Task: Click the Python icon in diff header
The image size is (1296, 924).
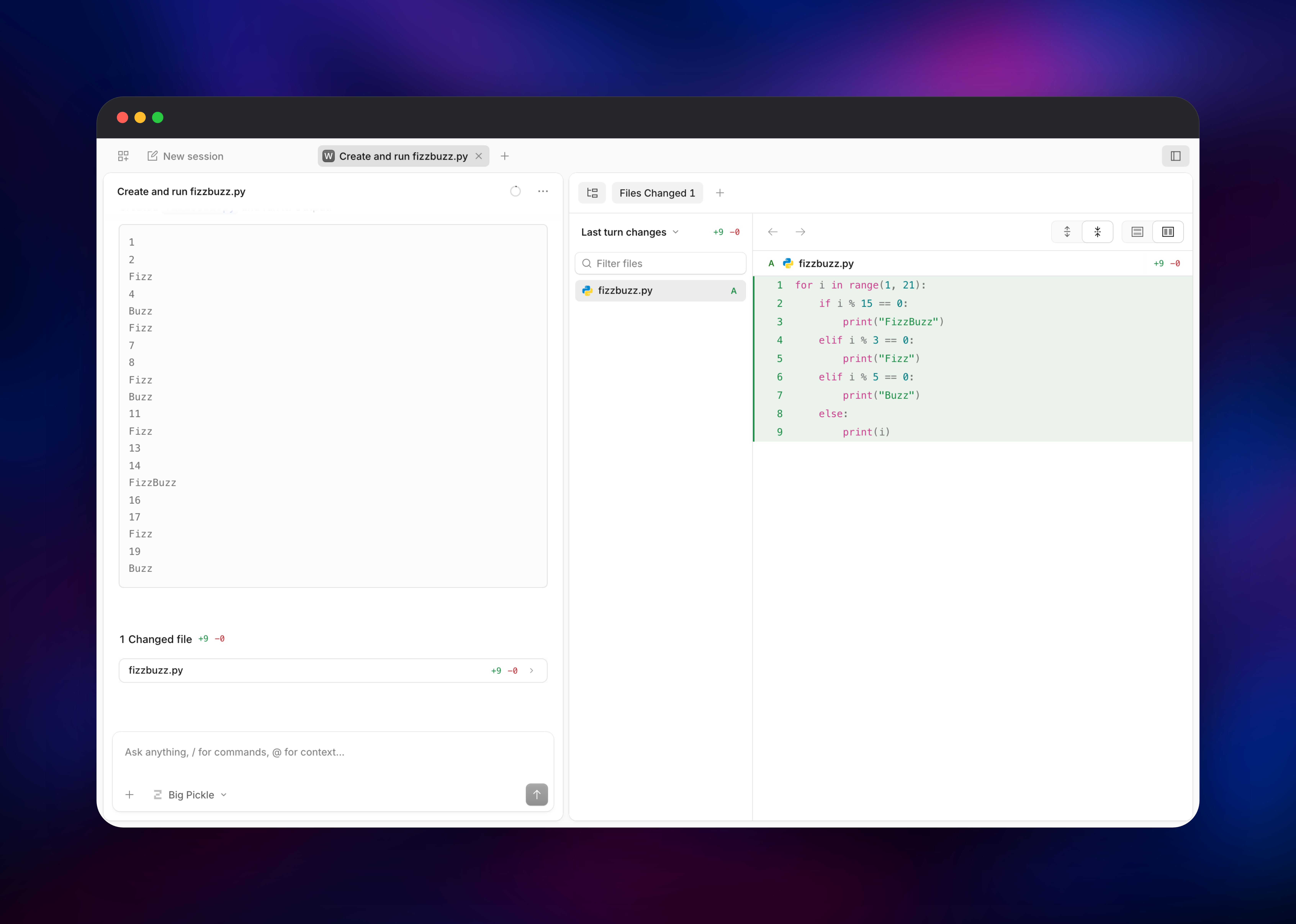Action: coord(788,263)
